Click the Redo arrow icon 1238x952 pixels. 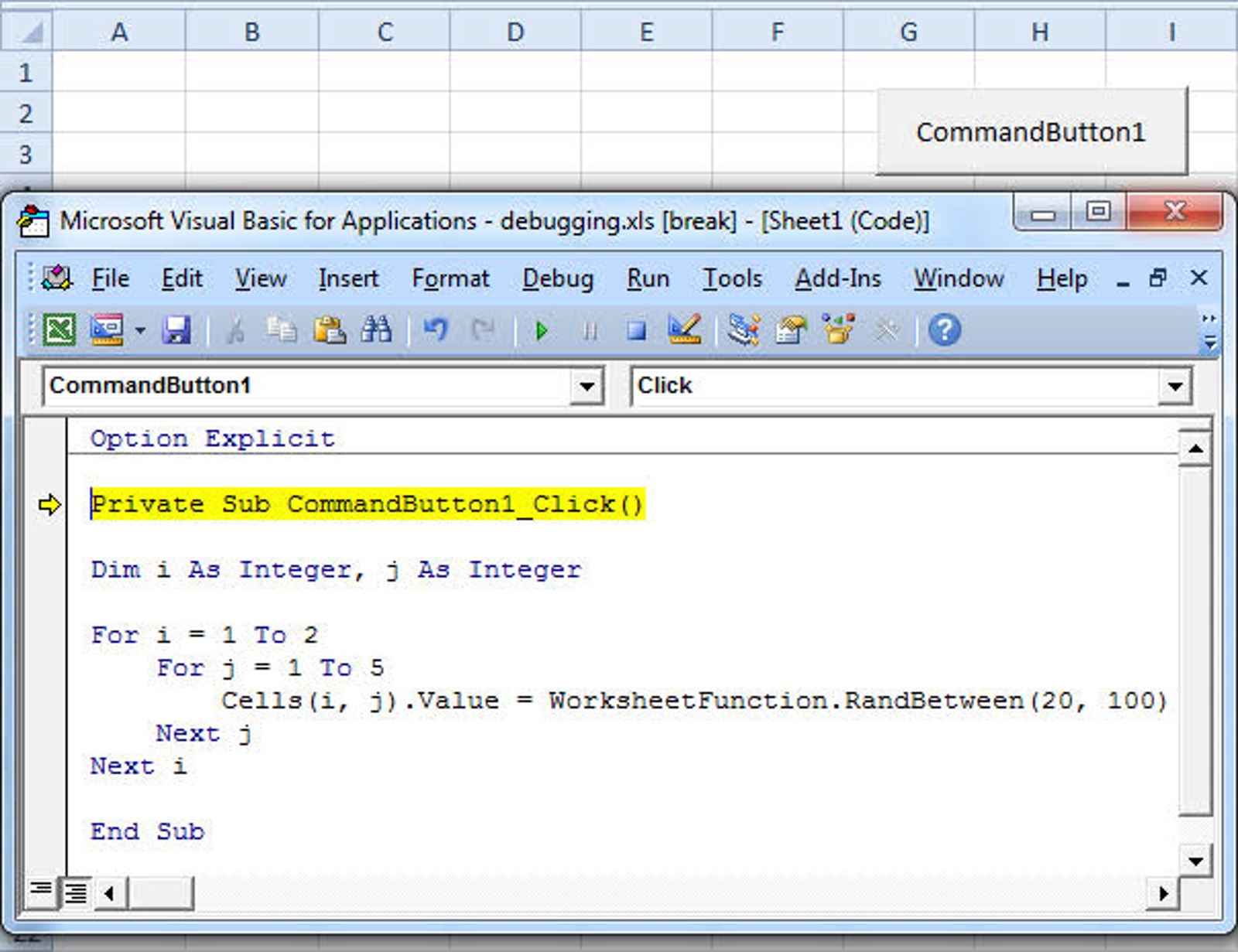tap(483, 330)
